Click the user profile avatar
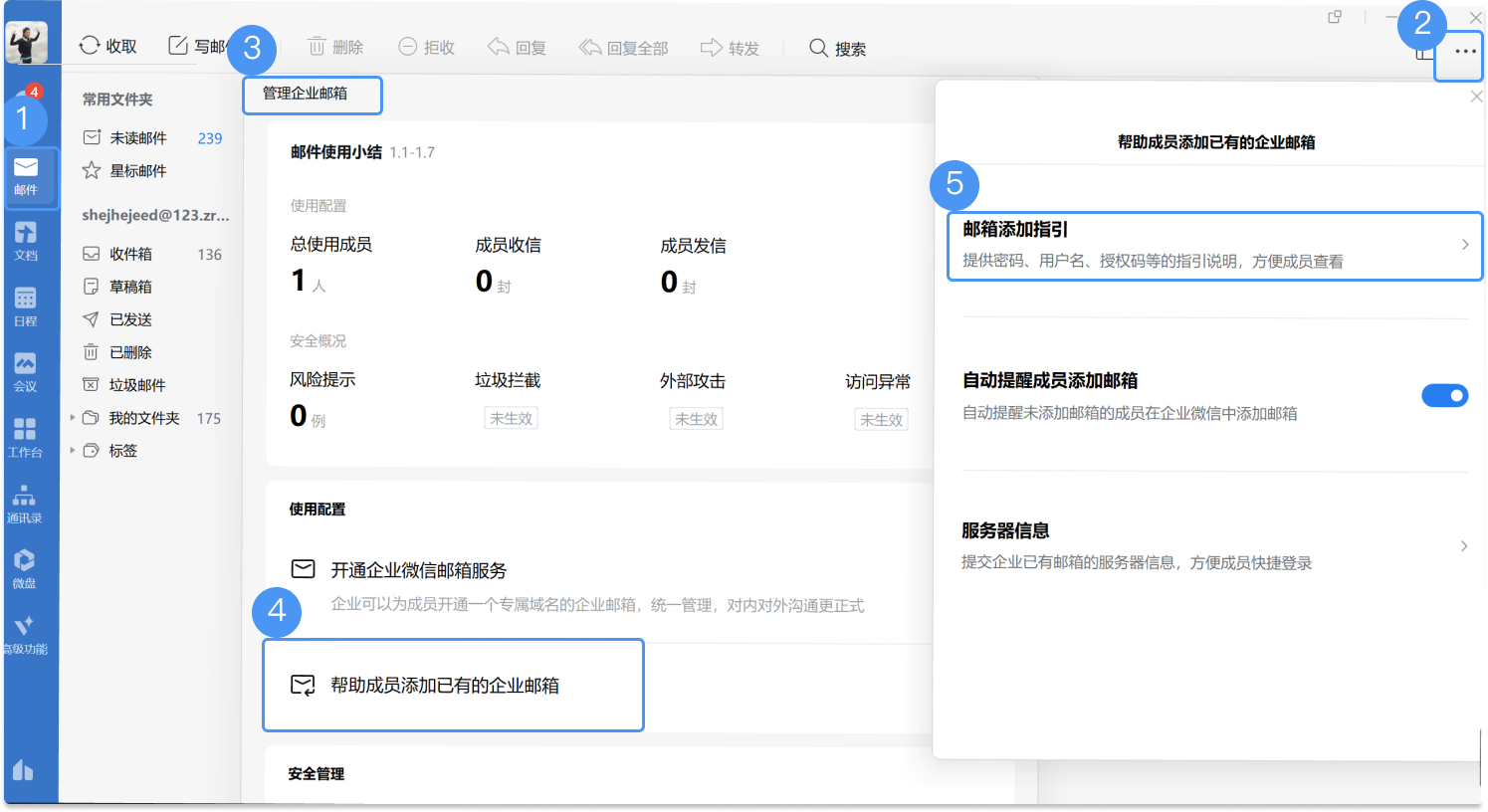The width and height of the screenshot is (1488, 812). (27, 43)
